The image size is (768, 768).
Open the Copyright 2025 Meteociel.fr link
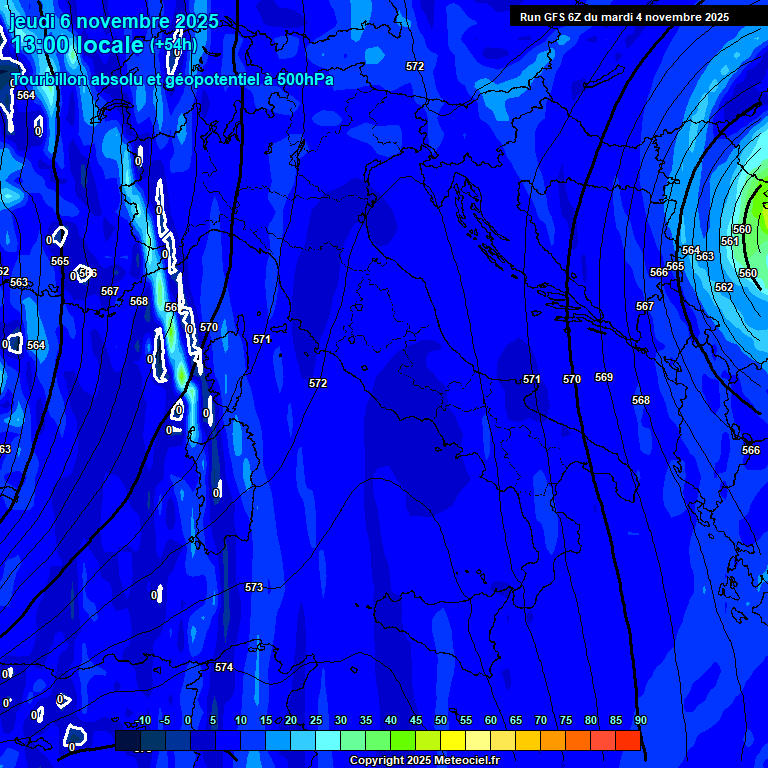point(424,761)
